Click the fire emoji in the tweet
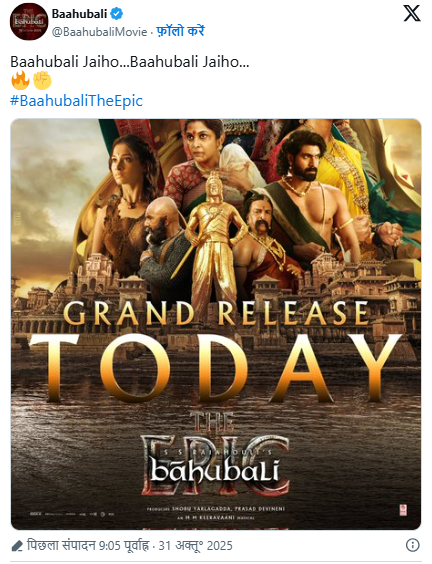Screen dimensions: 432x564 click(x=20, y=80)
